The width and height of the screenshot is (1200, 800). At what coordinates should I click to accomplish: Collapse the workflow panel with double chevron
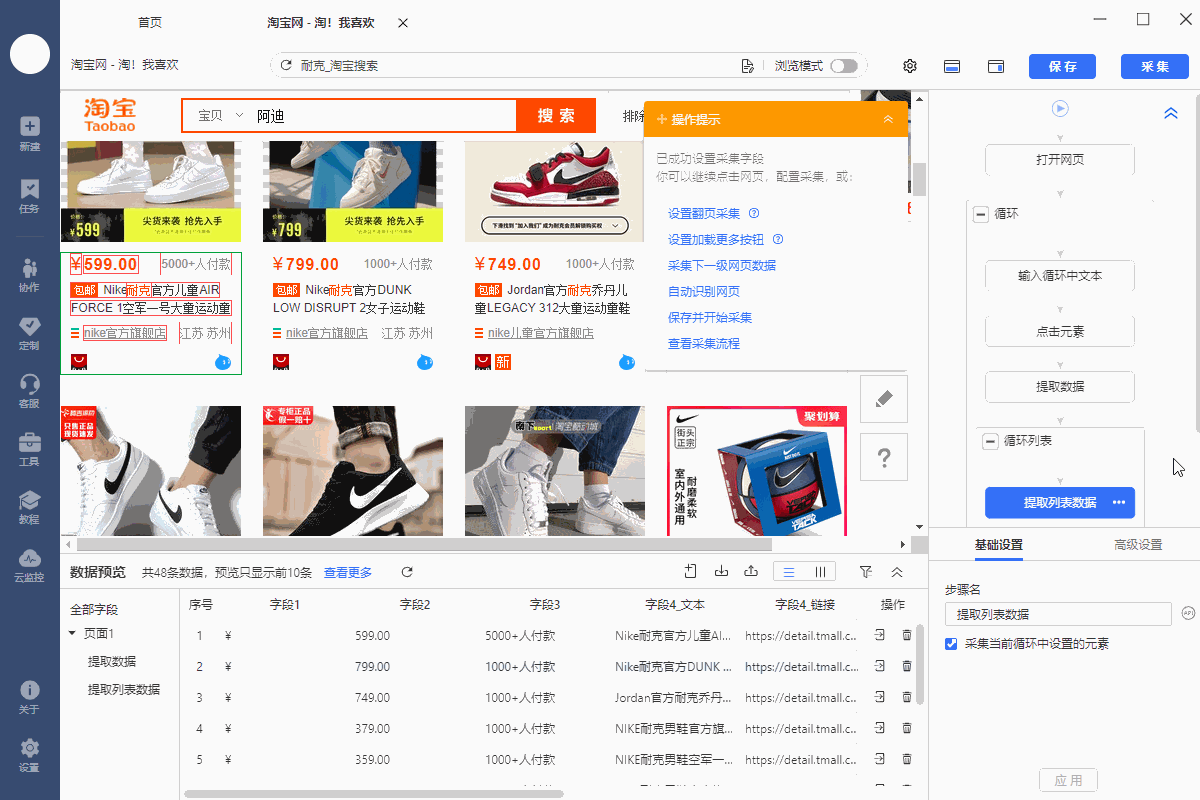click(1171, 114)
